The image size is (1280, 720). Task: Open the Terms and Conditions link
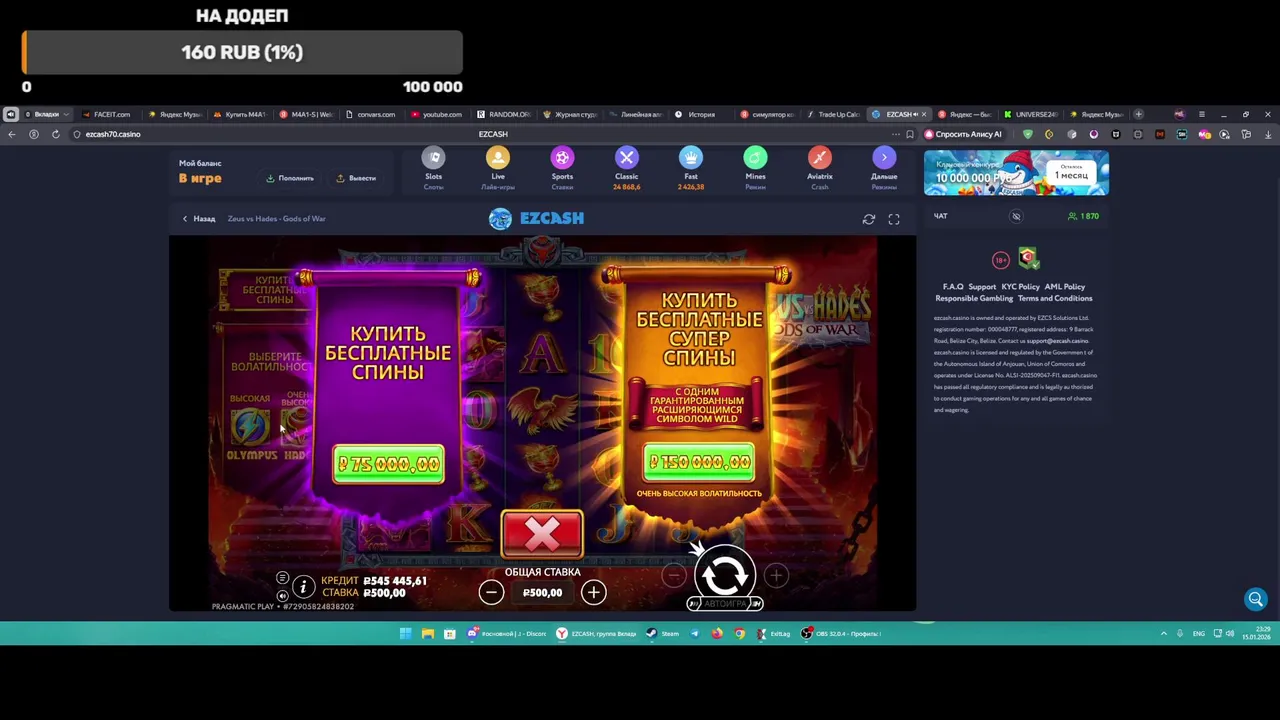coord(1055,298)
